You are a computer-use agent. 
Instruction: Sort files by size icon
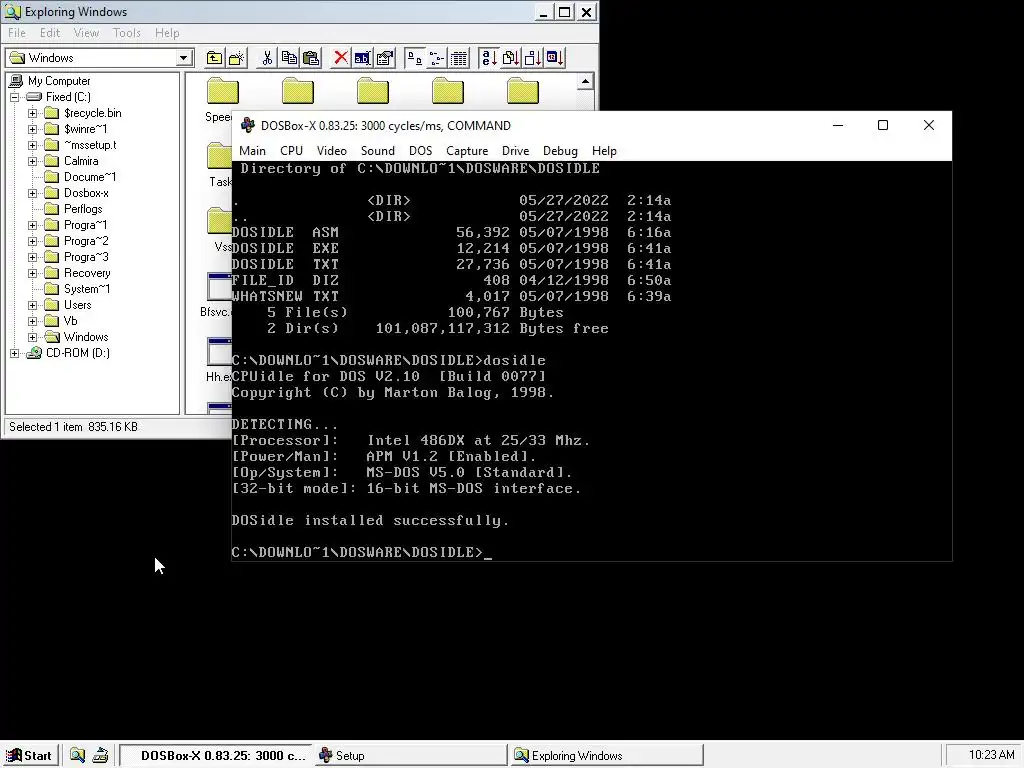point(533,58)
